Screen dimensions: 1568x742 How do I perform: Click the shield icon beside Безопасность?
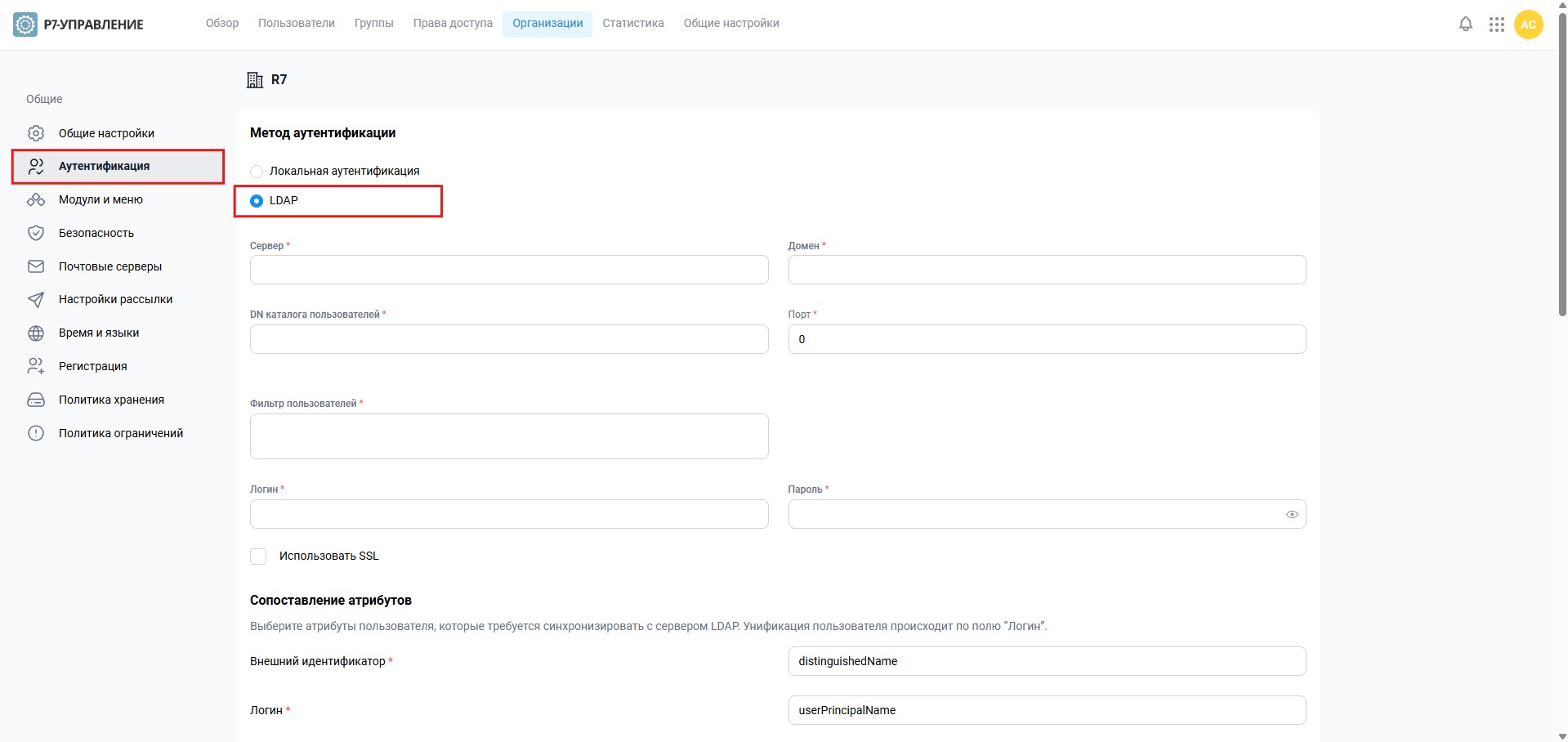(36, 233)
